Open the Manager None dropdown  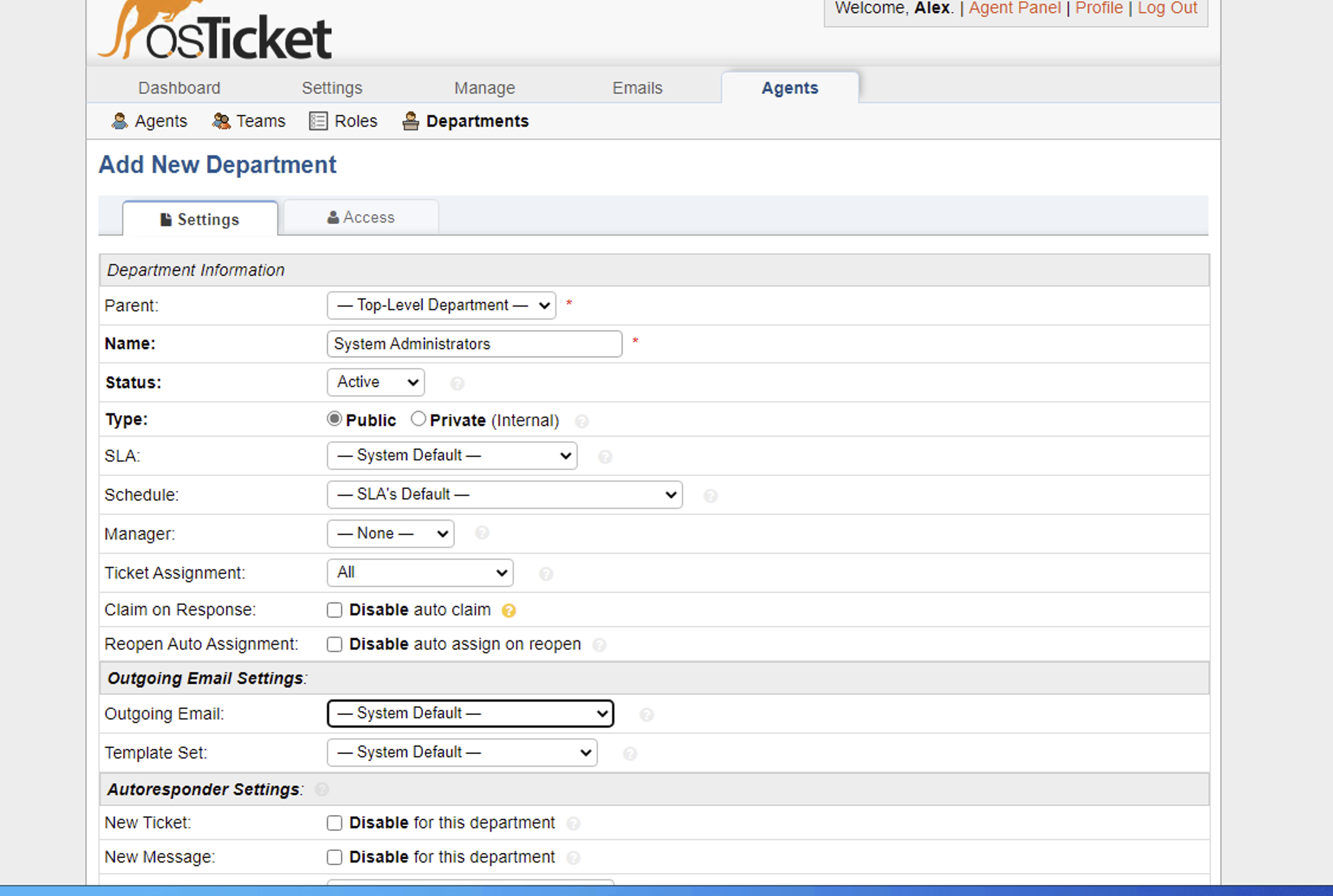tap(390, 534)
